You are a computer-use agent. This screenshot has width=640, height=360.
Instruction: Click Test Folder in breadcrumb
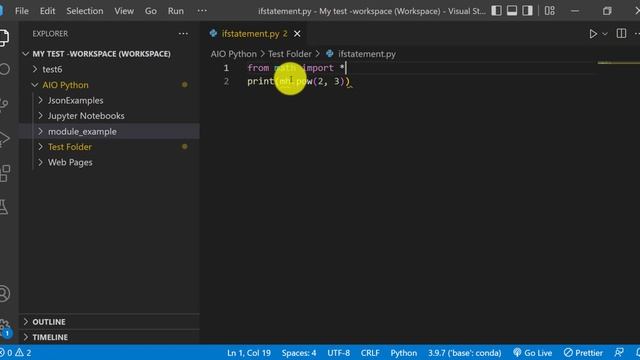[x=289, y=54]
